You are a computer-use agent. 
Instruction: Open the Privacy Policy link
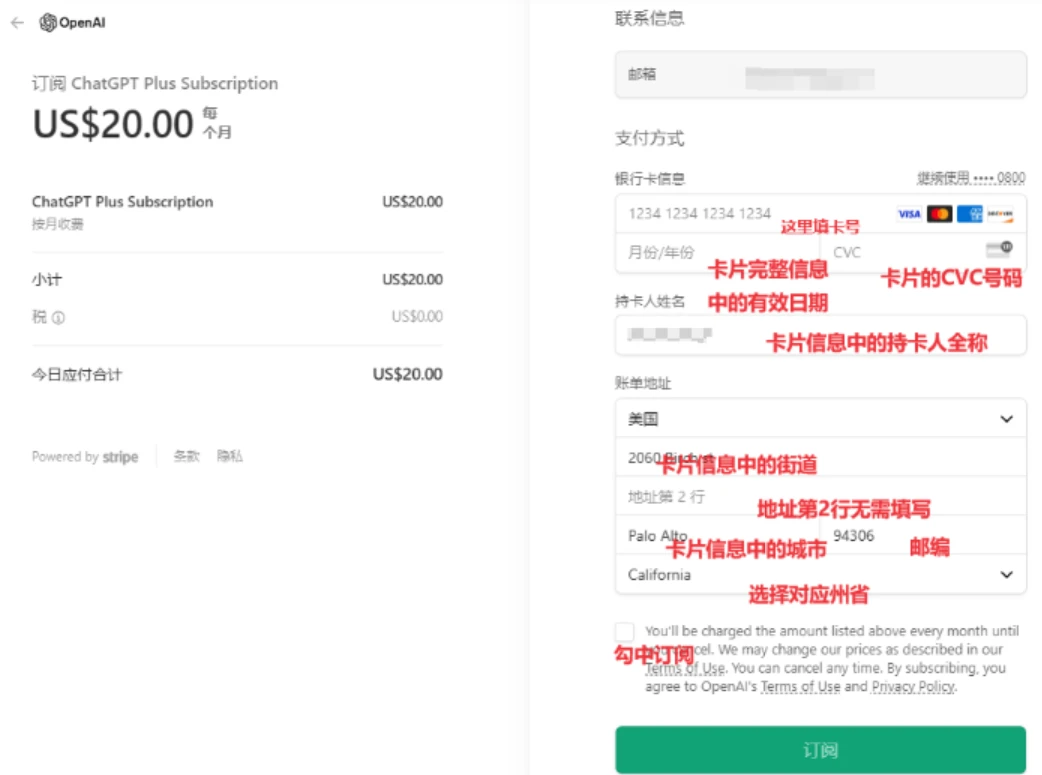(x=912, y=687)
